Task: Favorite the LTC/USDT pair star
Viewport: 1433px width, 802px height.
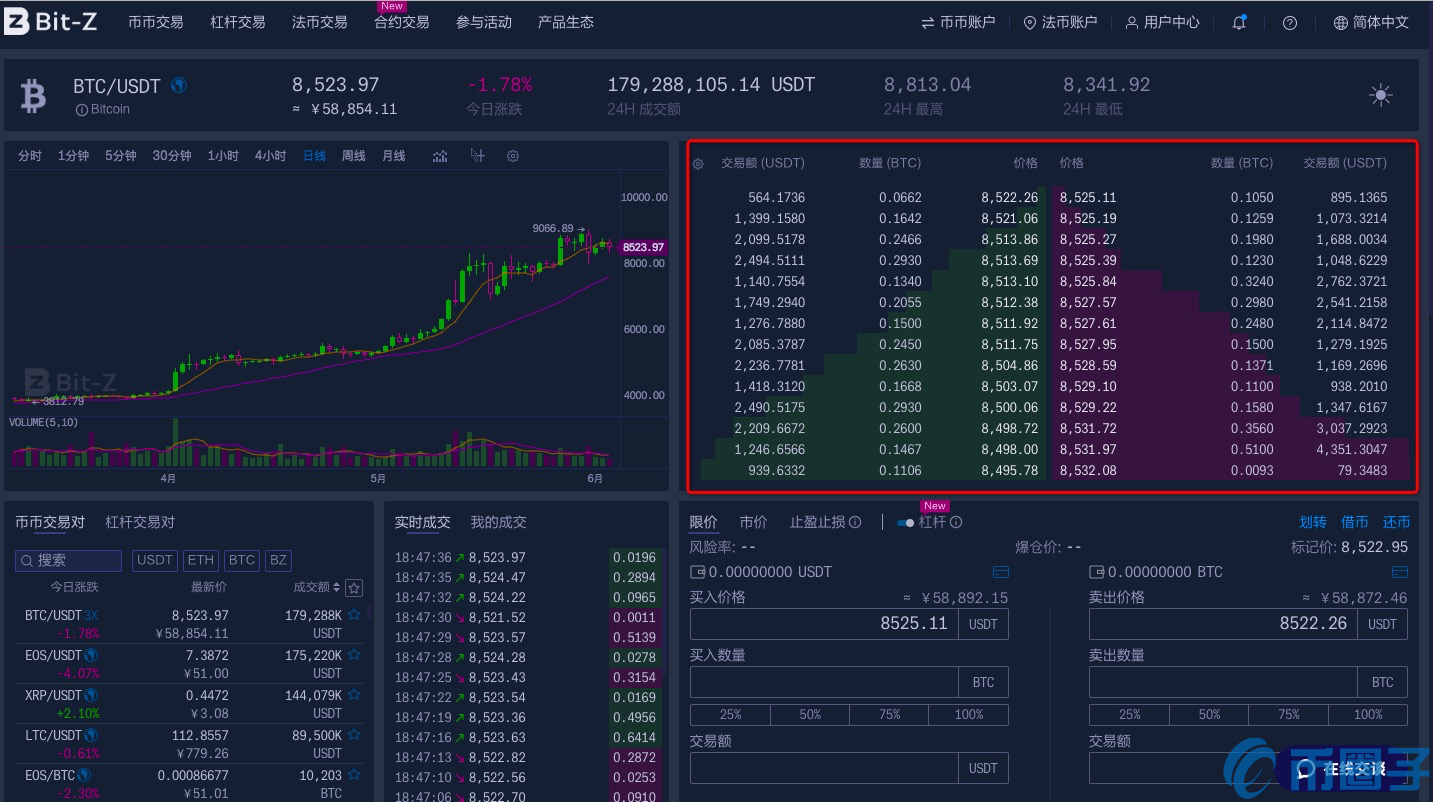Action: (x=354, y=735)
